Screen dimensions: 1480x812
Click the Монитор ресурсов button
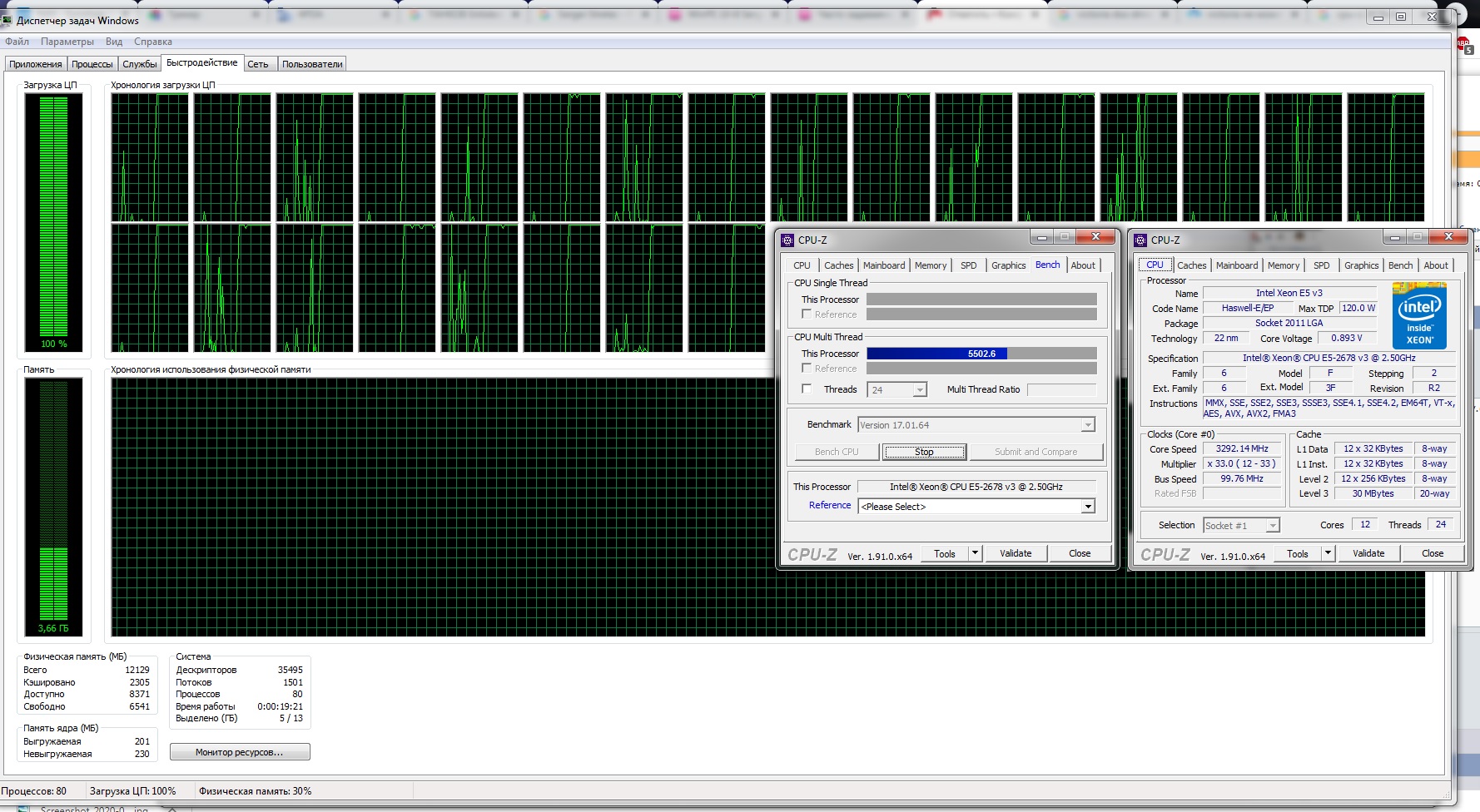(240, 752)
